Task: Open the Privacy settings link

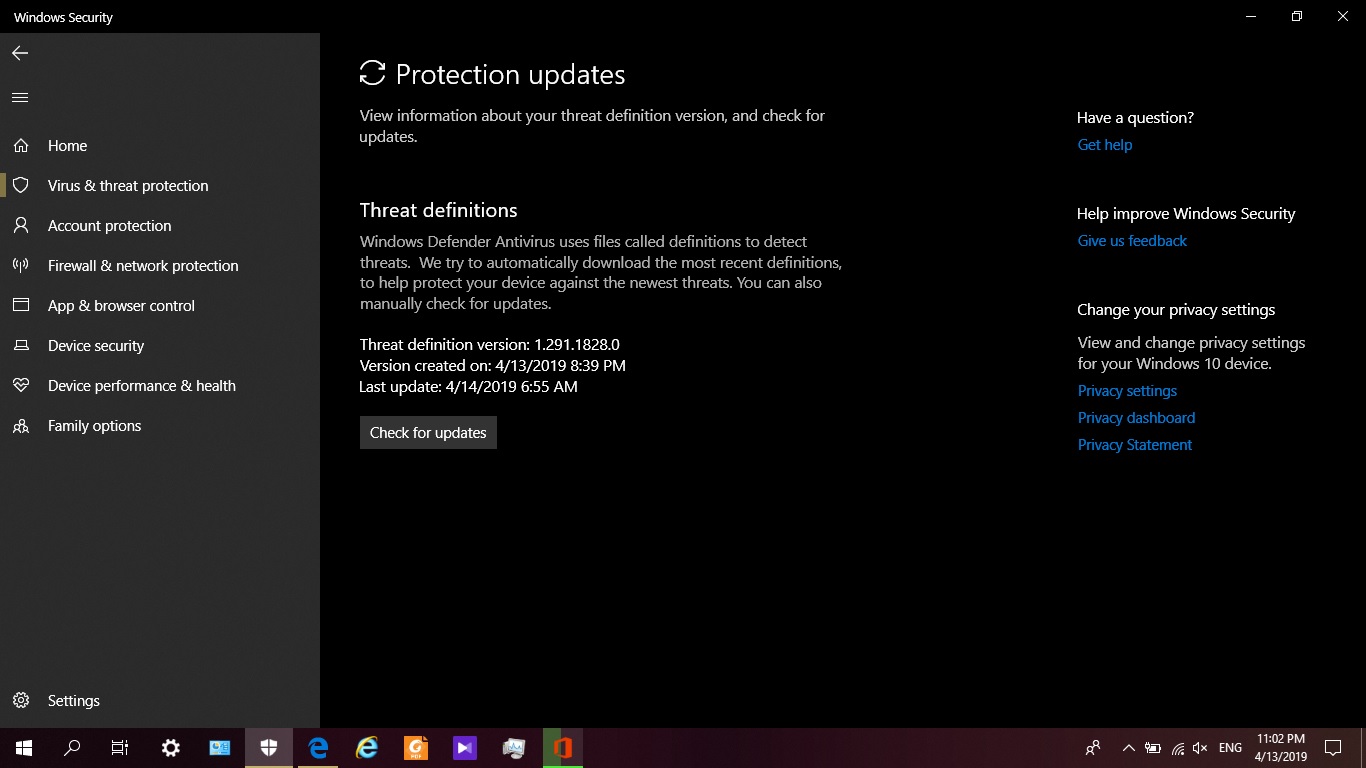Action: click(x=1127, y=391)
